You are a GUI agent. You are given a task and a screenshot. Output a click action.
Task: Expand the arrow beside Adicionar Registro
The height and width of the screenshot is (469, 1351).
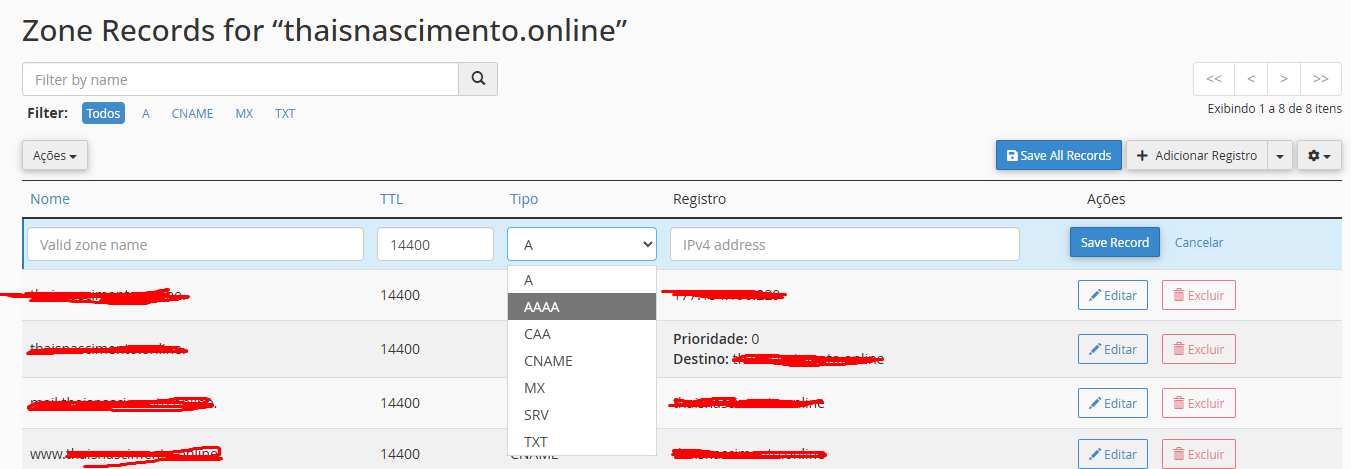1280,155
